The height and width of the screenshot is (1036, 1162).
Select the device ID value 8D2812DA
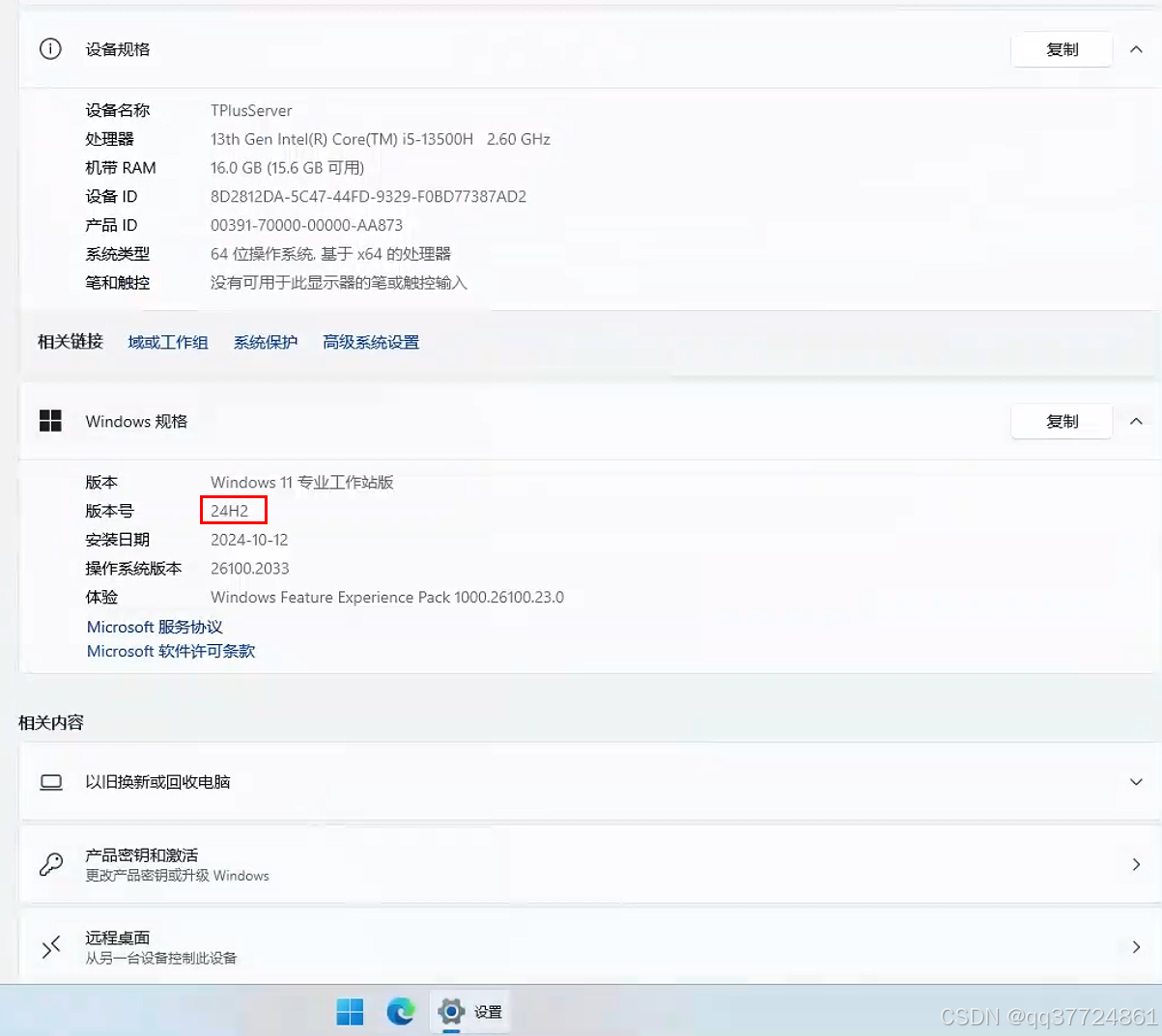pos(368,197)
